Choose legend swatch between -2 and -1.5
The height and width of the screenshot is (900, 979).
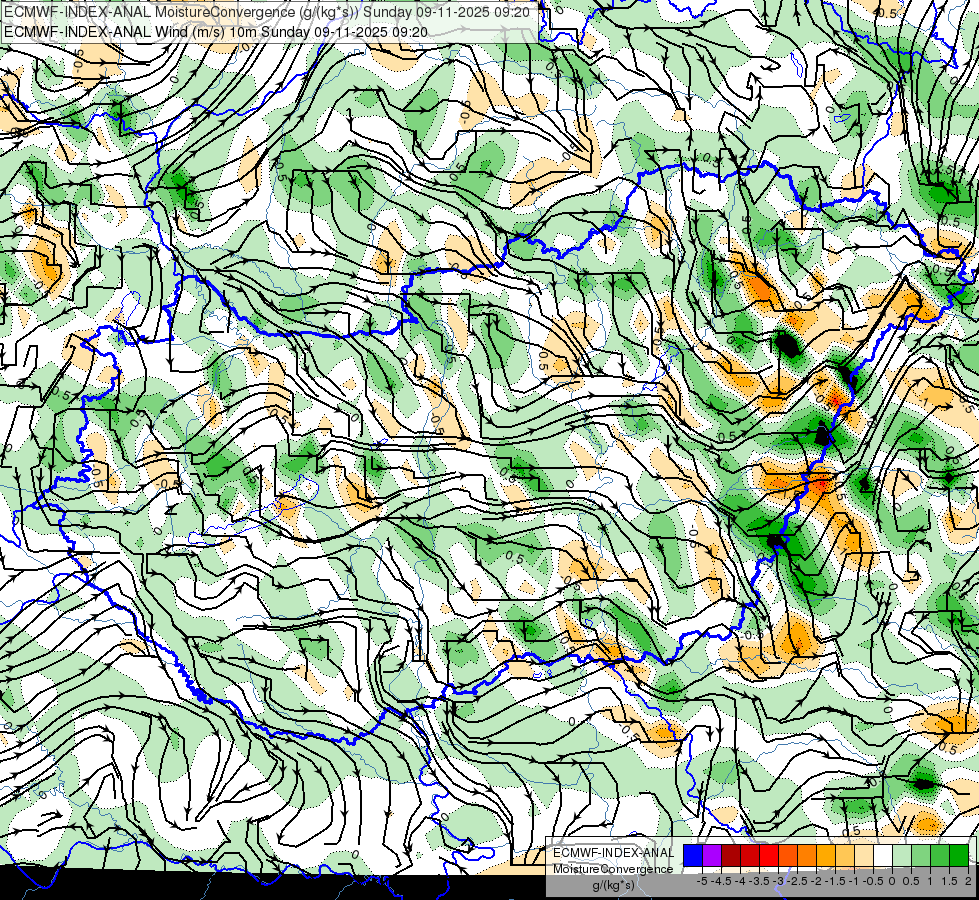click(825, 855)
